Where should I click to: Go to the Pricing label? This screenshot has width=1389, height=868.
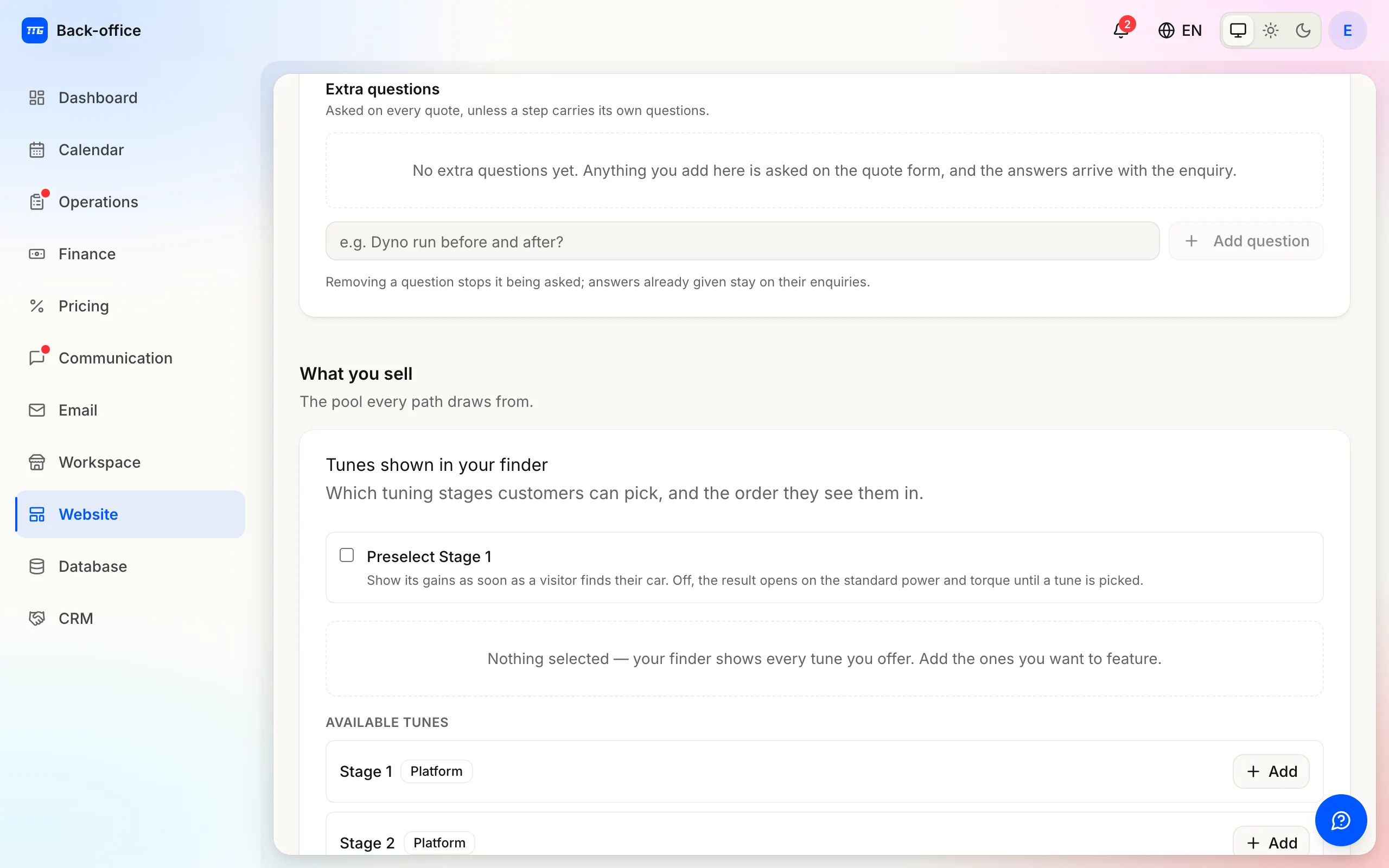click(84, 306)
